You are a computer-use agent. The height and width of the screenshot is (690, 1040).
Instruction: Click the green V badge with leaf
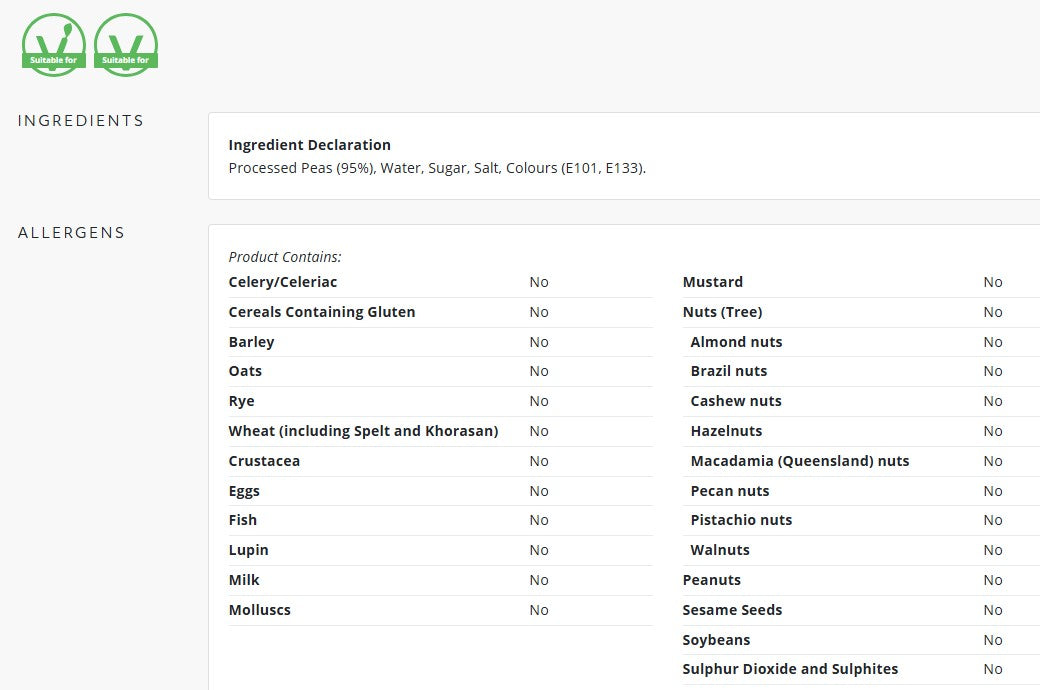[x=53, y=45]
